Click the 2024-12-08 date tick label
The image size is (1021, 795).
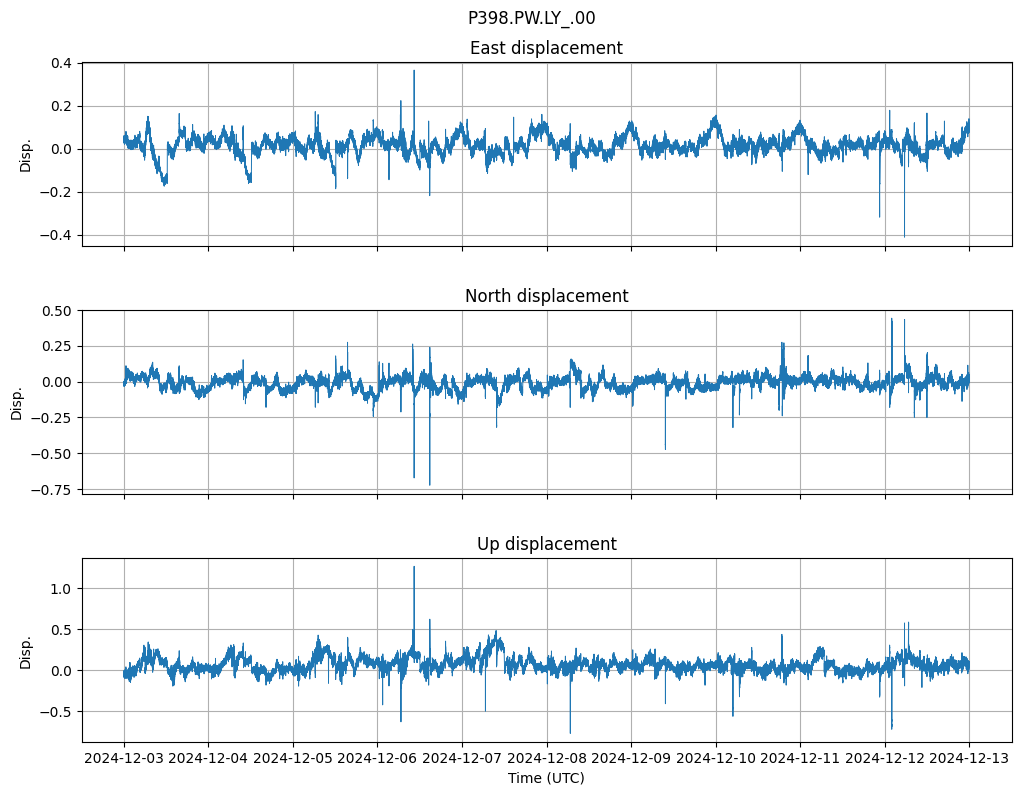547,759
